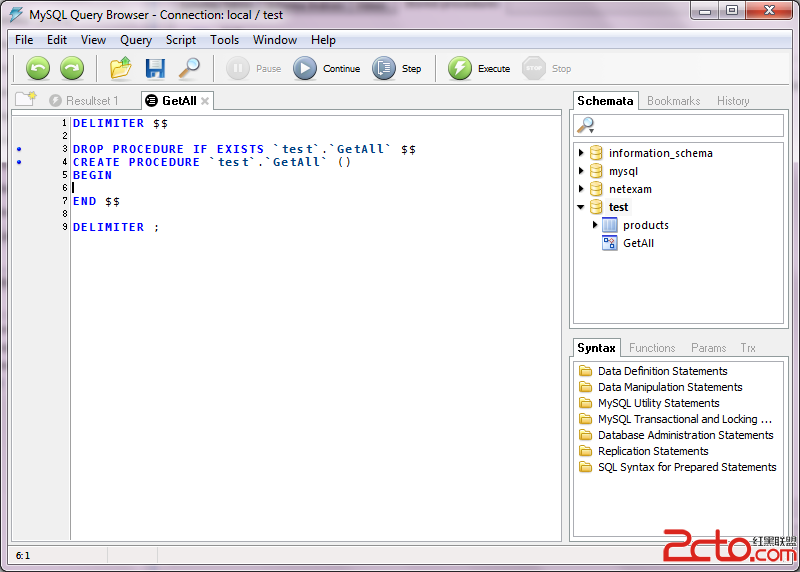The width and height of the screenshot is (800, 572).
Task: Click the new tab icon
Action: (x=26, y=99)
